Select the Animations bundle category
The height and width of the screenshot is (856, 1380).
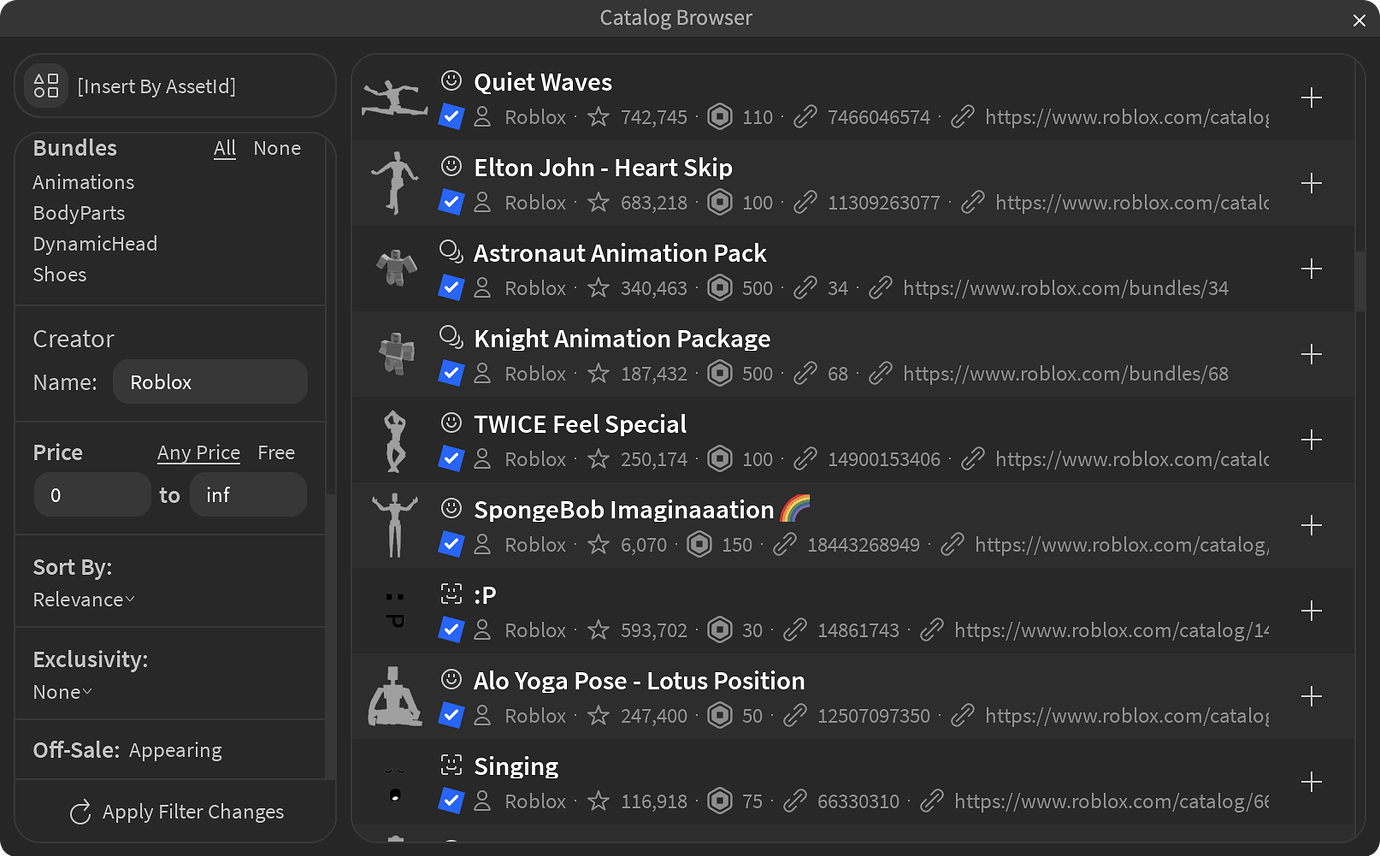point(83,182)
